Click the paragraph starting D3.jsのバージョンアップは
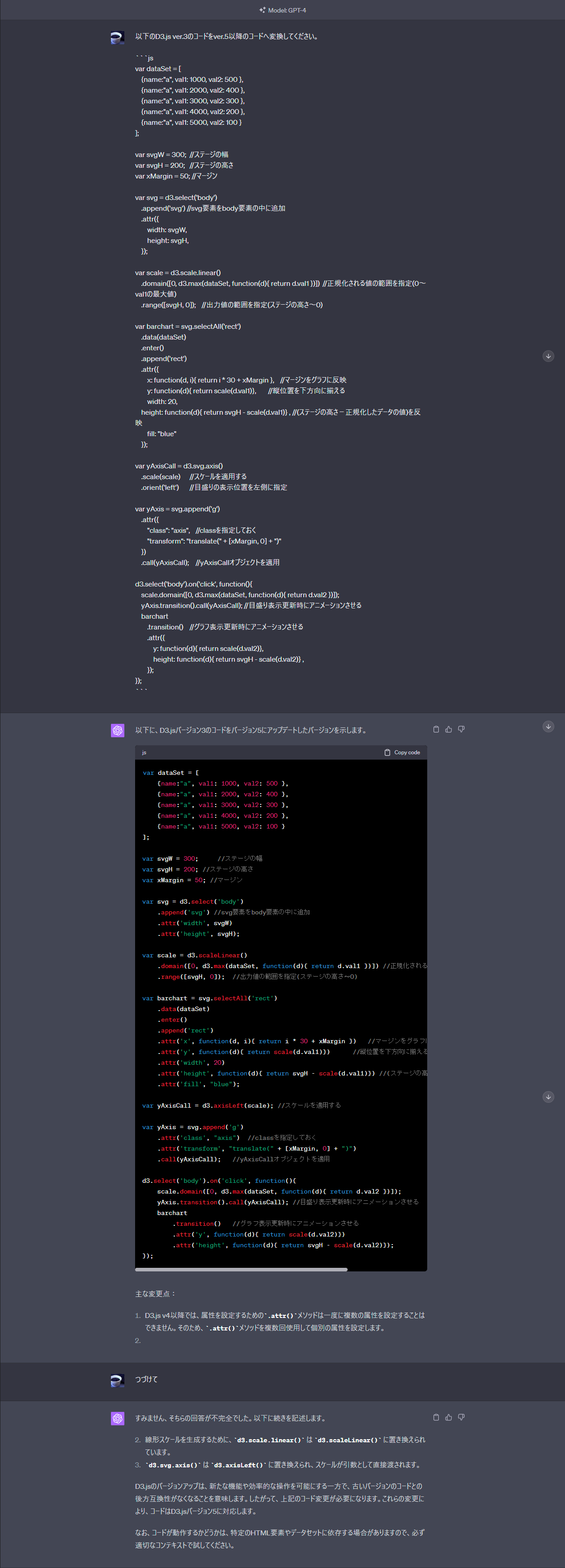 click(x=280, y=1499)
